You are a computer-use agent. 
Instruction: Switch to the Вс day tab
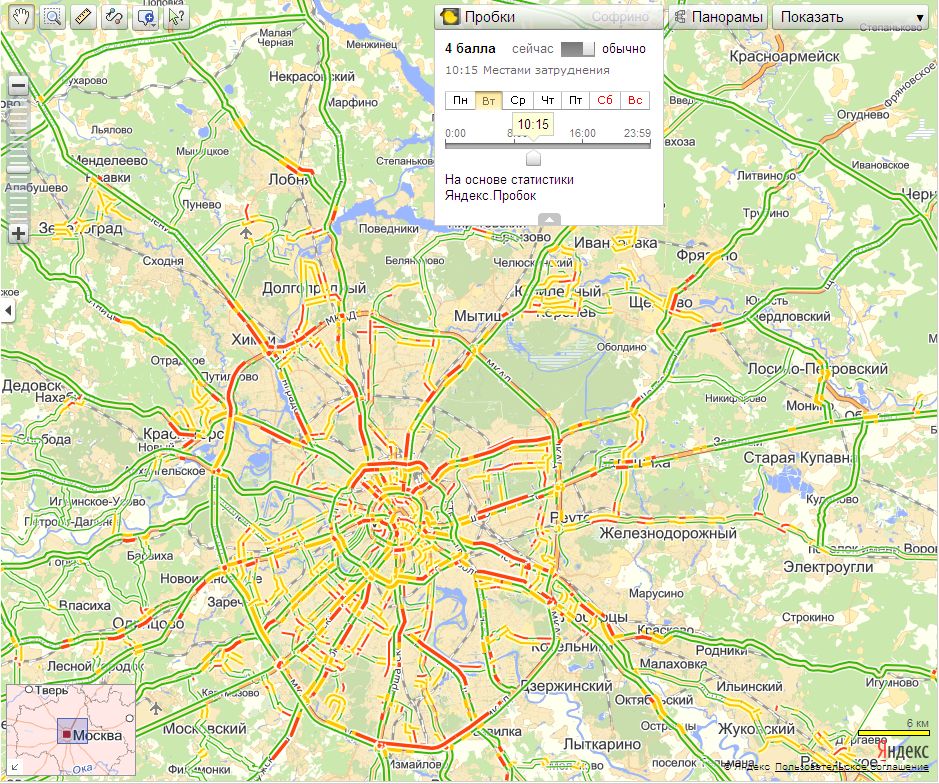click(635, 100)
